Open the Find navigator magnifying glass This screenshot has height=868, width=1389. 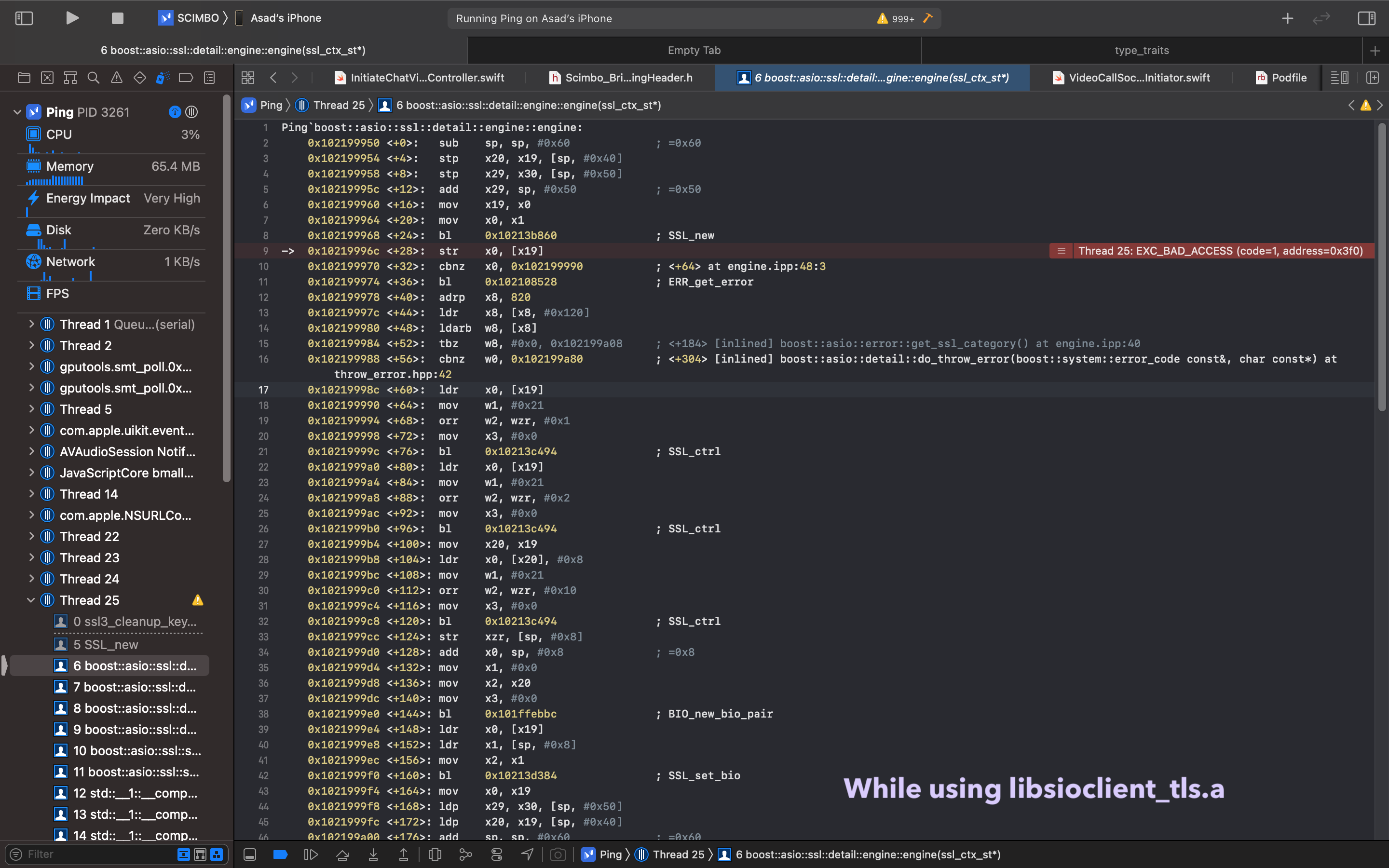(93, 77)
